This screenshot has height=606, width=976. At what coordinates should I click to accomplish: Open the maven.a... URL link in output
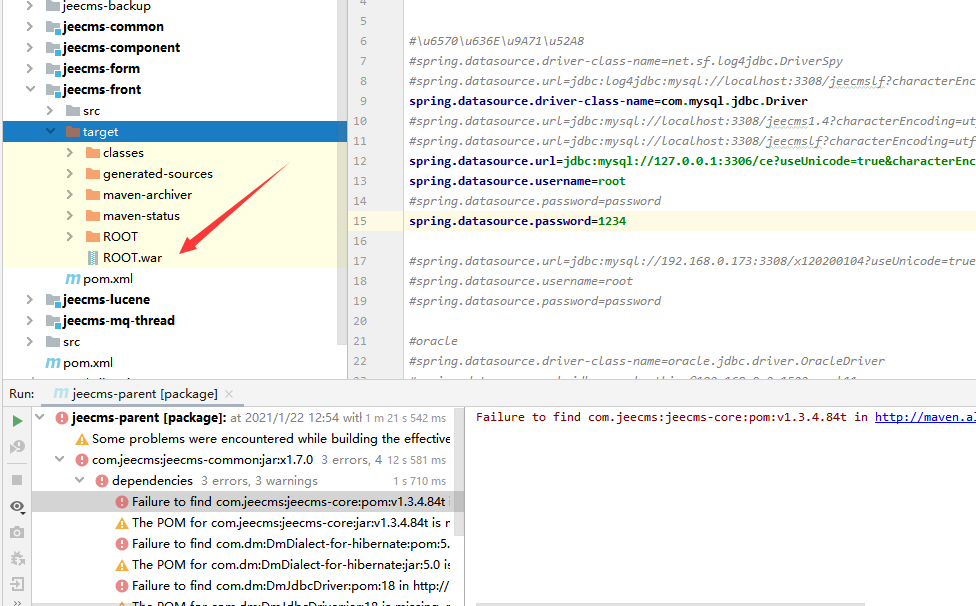pyautogui.click(x=924, y=417)
